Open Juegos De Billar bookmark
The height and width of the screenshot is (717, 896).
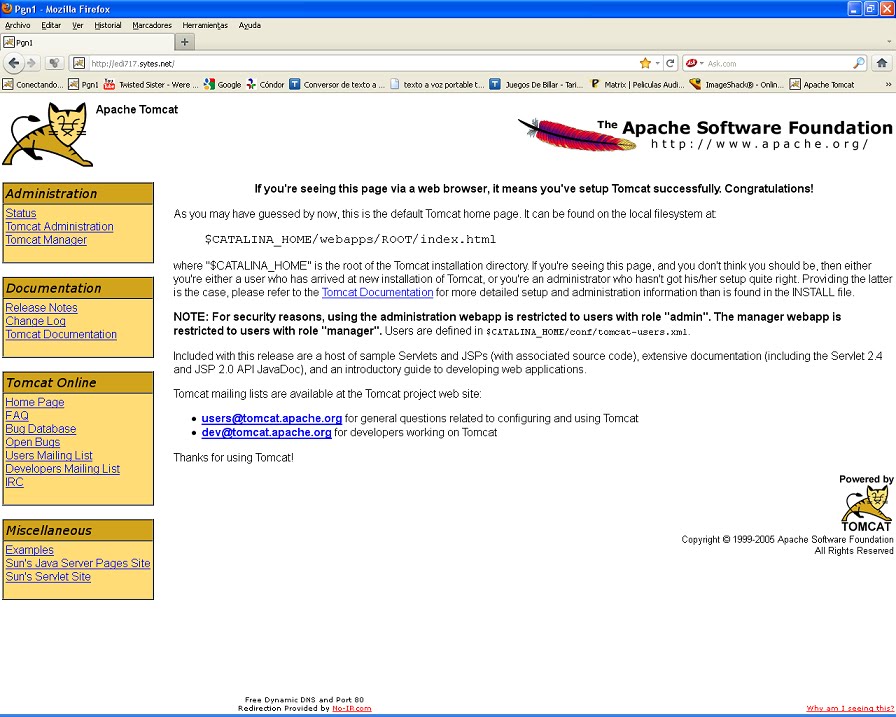537,84
